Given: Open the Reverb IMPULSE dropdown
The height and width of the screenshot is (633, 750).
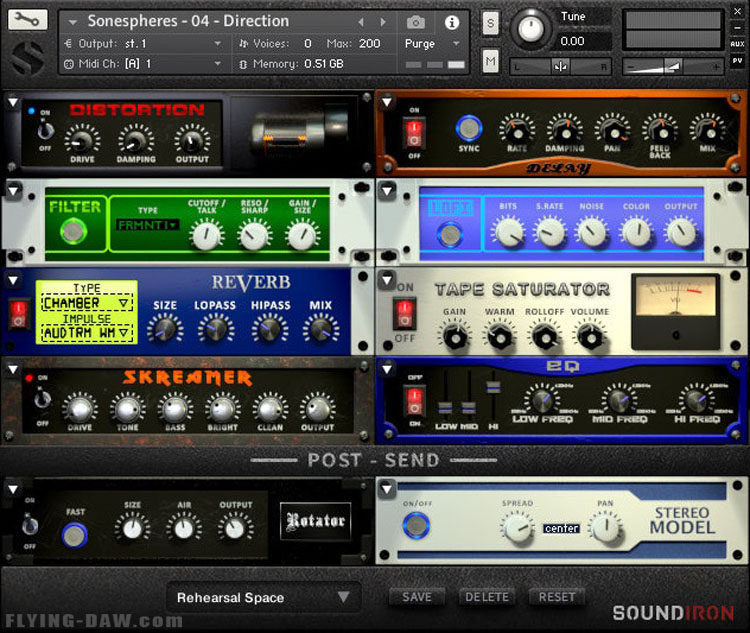Looking at the screenshot, I should (x=87, y=333).
